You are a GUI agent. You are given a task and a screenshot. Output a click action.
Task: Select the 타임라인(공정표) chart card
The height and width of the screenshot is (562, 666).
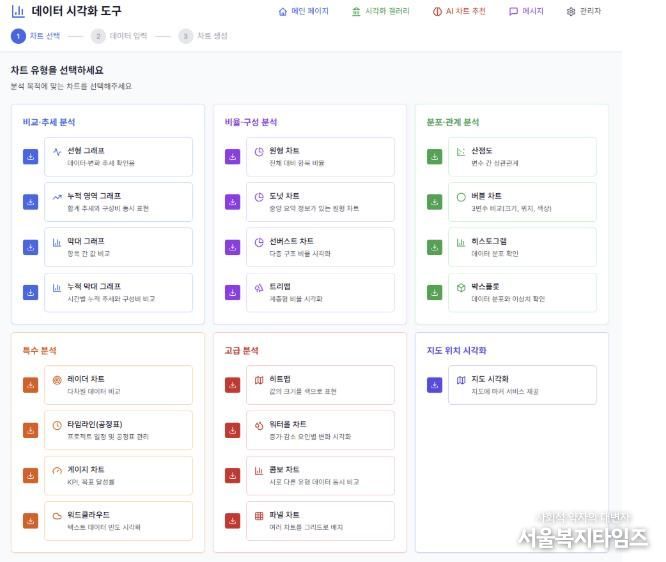118,430
